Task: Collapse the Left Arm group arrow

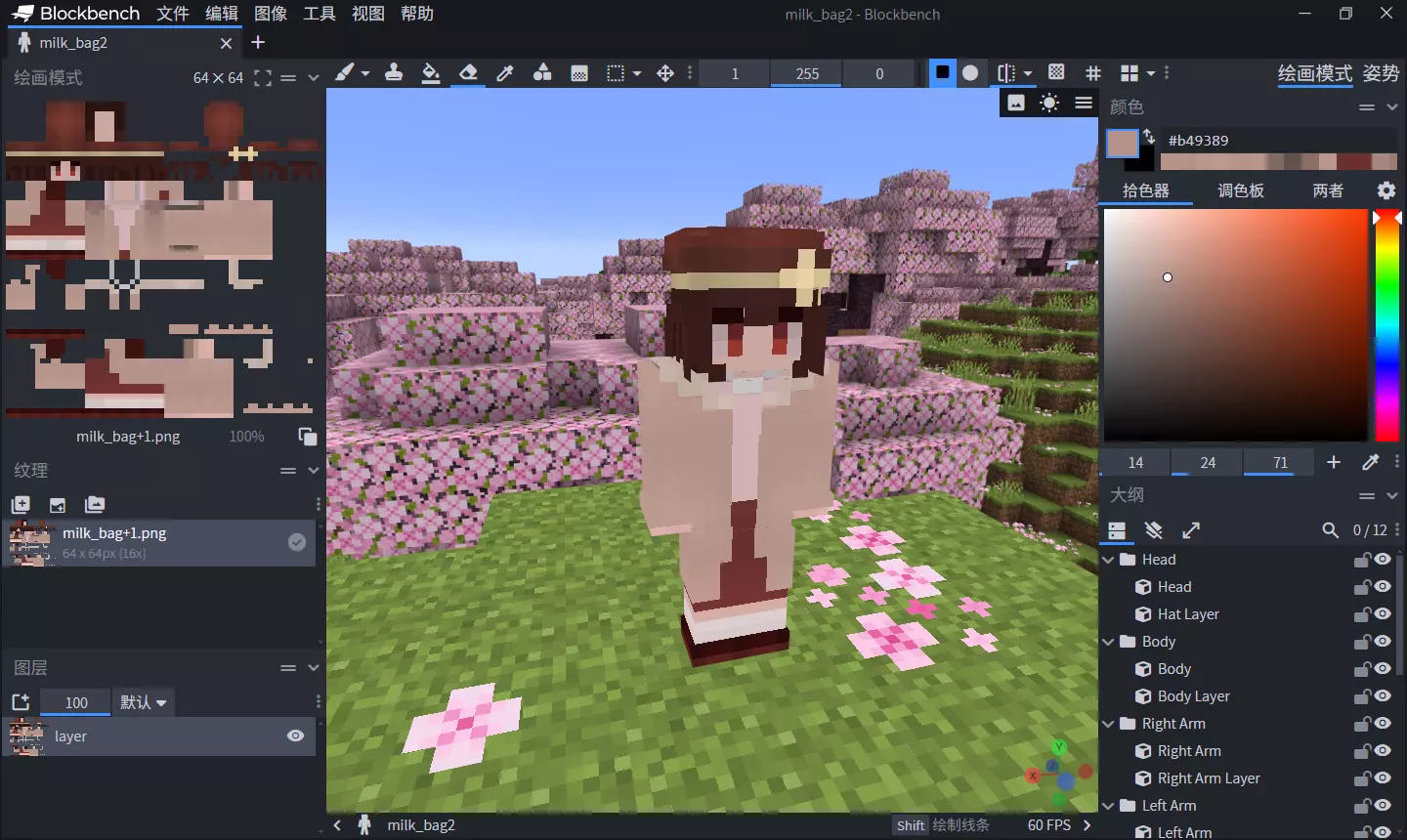Action: click(x=1109, y=806)
